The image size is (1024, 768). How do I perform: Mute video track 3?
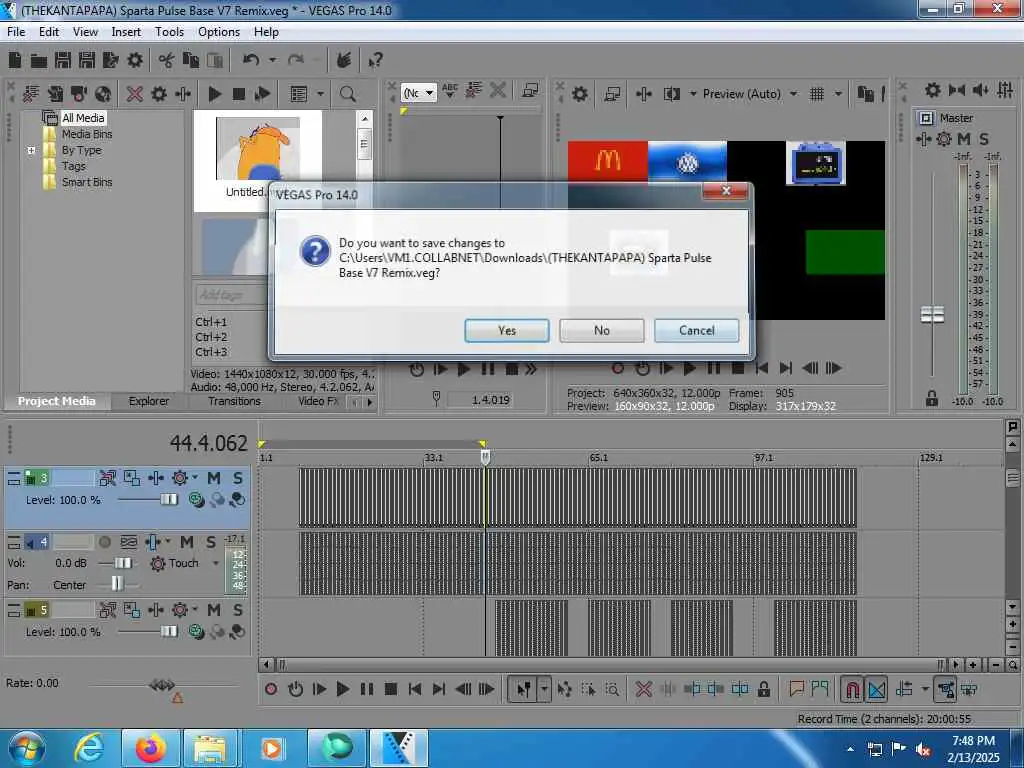coord(214,479)
